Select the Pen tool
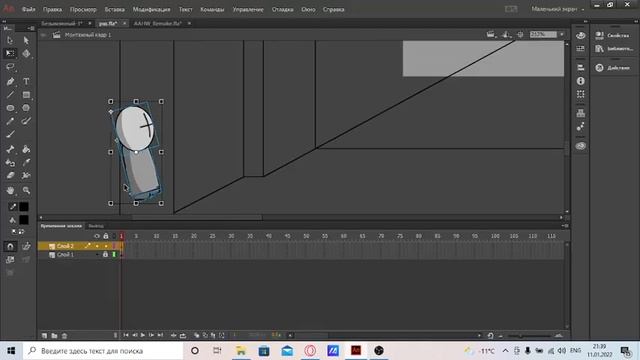Screen dimensions: 640x360 pyautogui.click(x=10, y=82)
